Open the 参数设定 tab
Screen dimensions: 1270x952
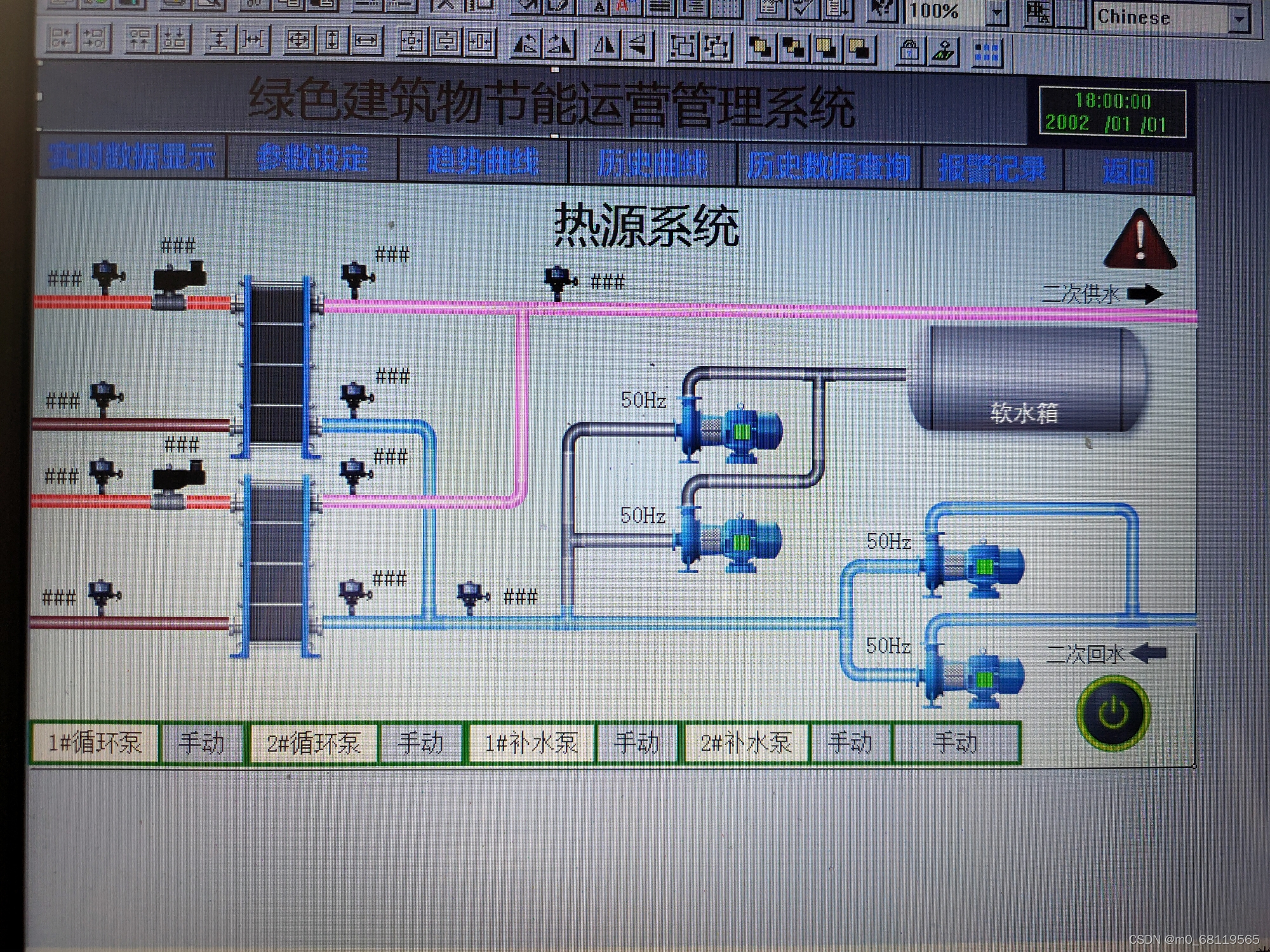click(312, 158)
